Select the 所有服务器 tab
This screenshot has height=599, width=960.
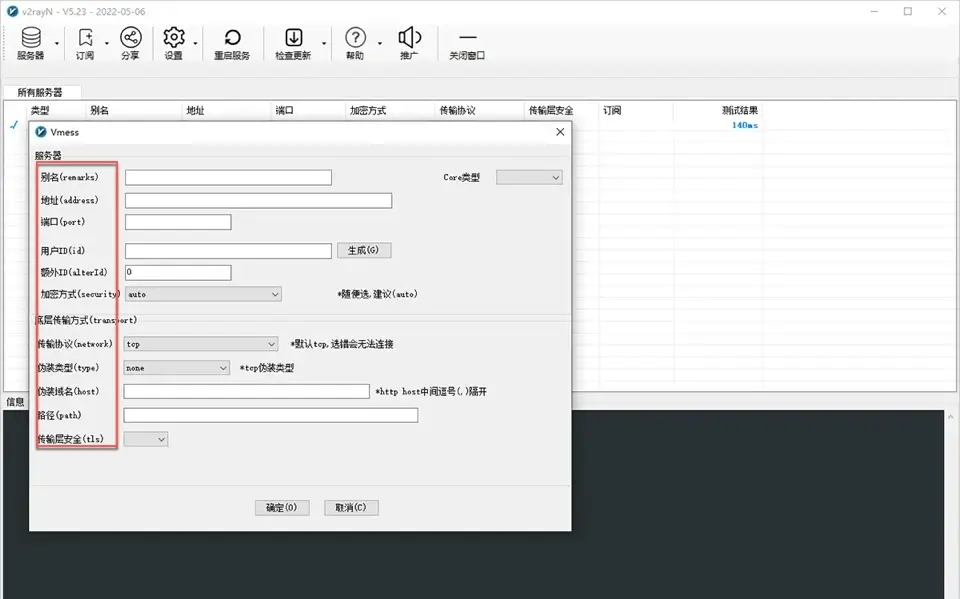coord(40,92)
